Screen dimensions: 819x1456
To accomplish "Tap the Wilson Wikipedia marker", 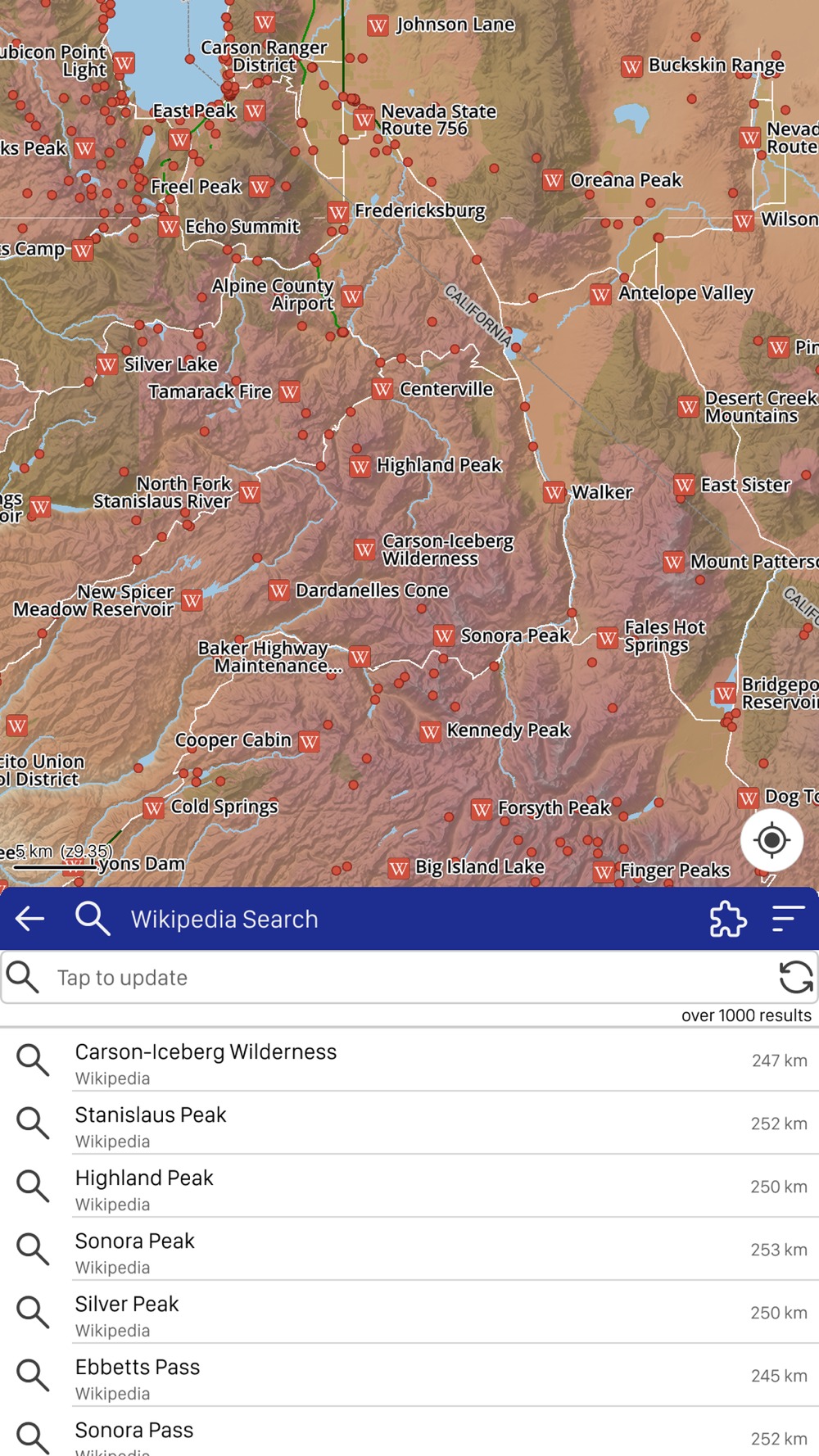I will pyautogui.click(x=743, y=220).
